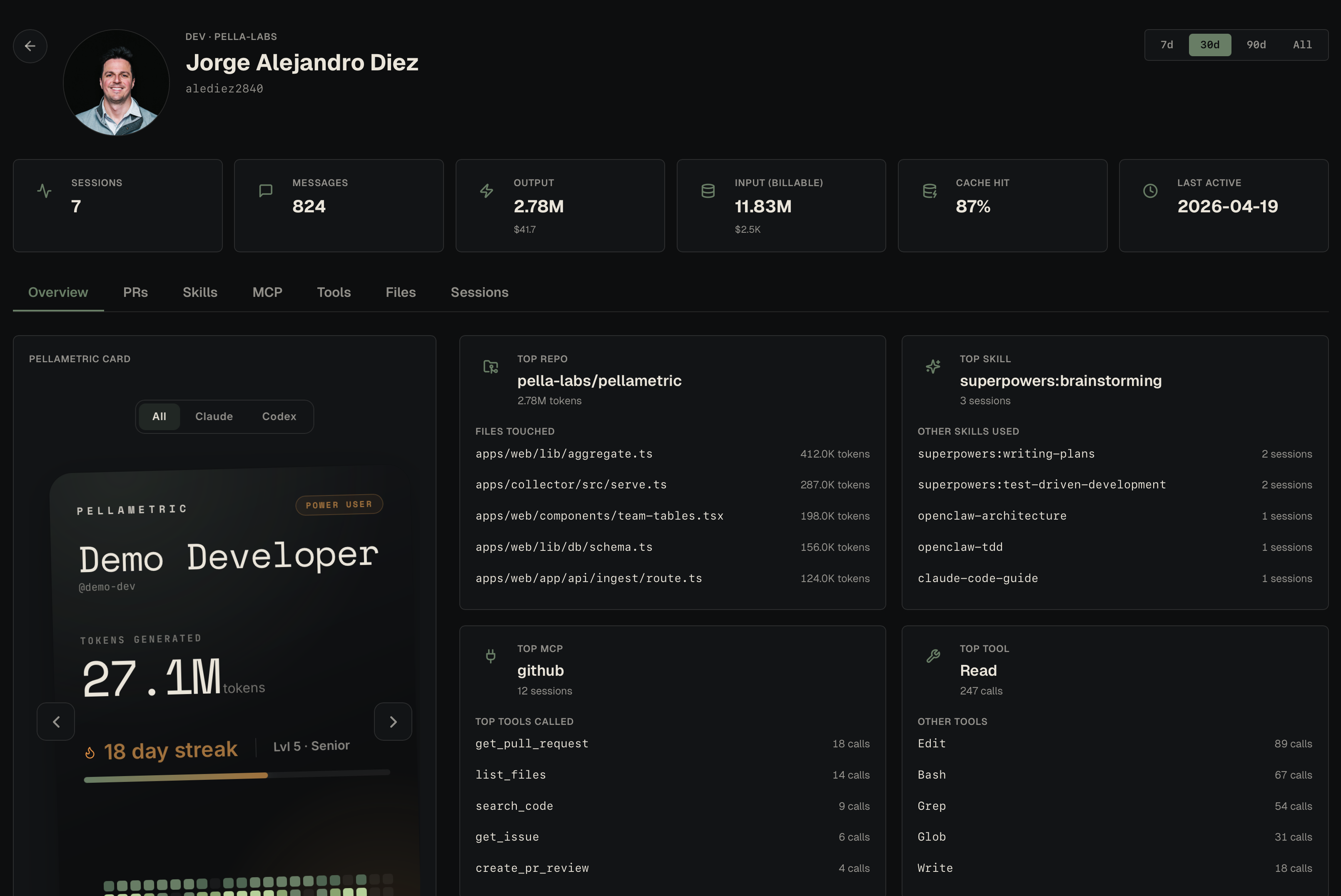Viewport: 1341px width, 896px height.
Task: Select the 7d time range
Action: [x=1167, y=45]
